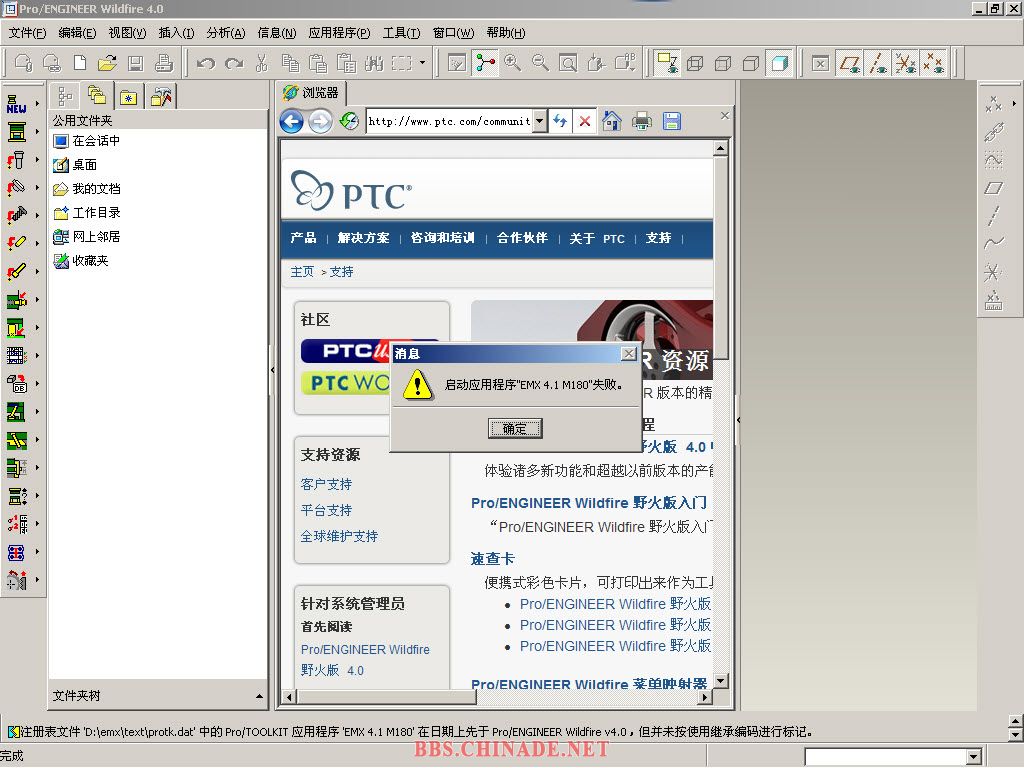
Task: Click the EMX DB icon in left toolbar
Action: tap(16, 383)
